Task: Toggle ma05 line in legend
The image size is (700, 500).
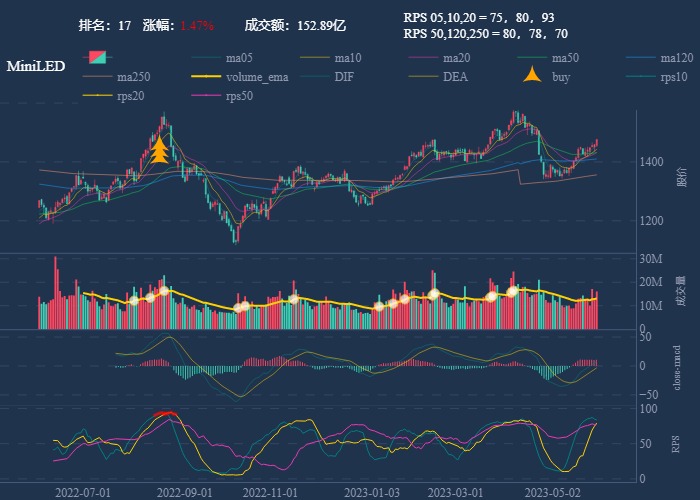Action: 221,58
